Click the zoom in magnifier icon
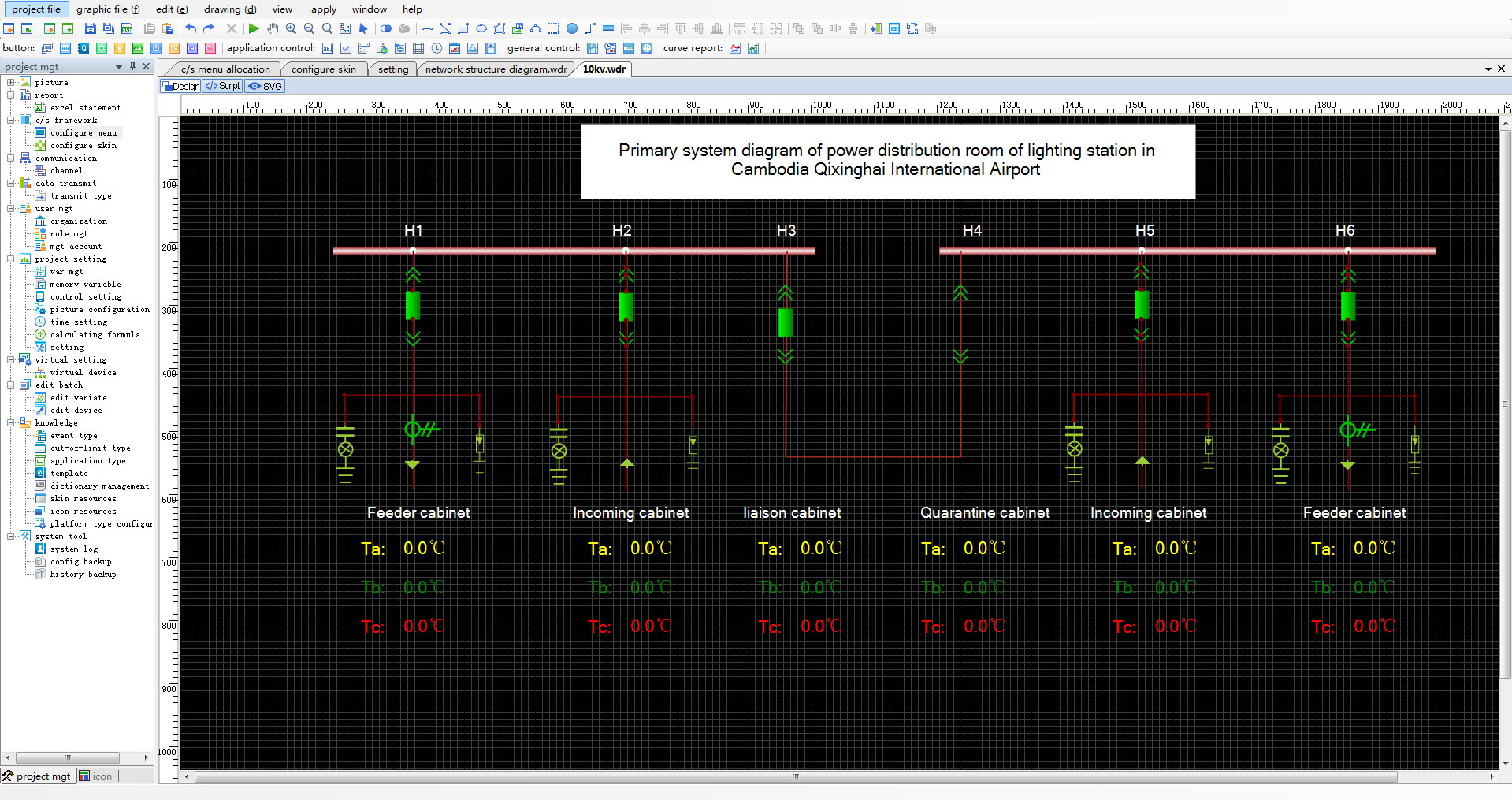Screen dimensions: 1512x800 [291, 28]
